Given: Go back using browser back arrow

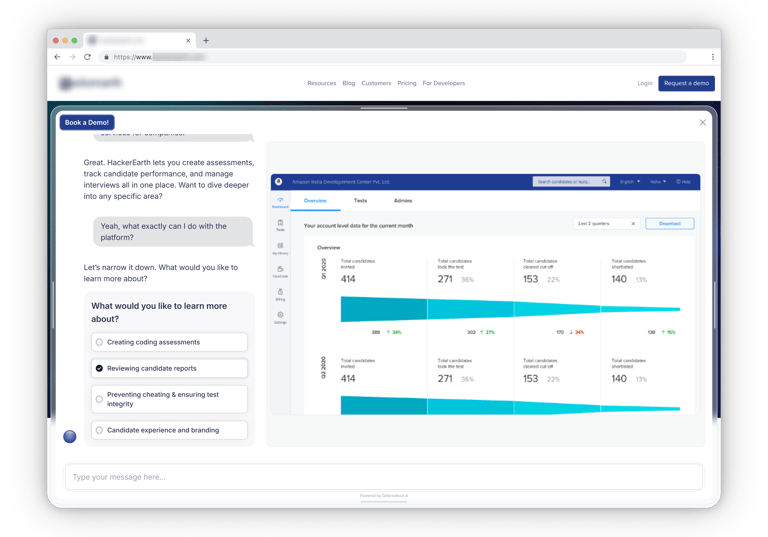Looking at the screenshot, I should click(57, 57).
